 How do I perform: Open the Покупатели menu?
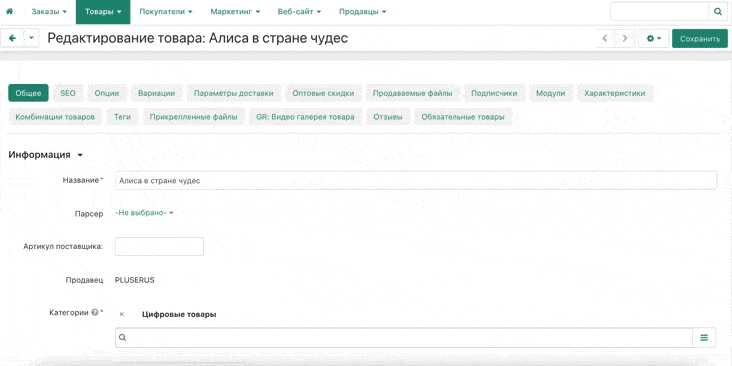pos(166,12)
